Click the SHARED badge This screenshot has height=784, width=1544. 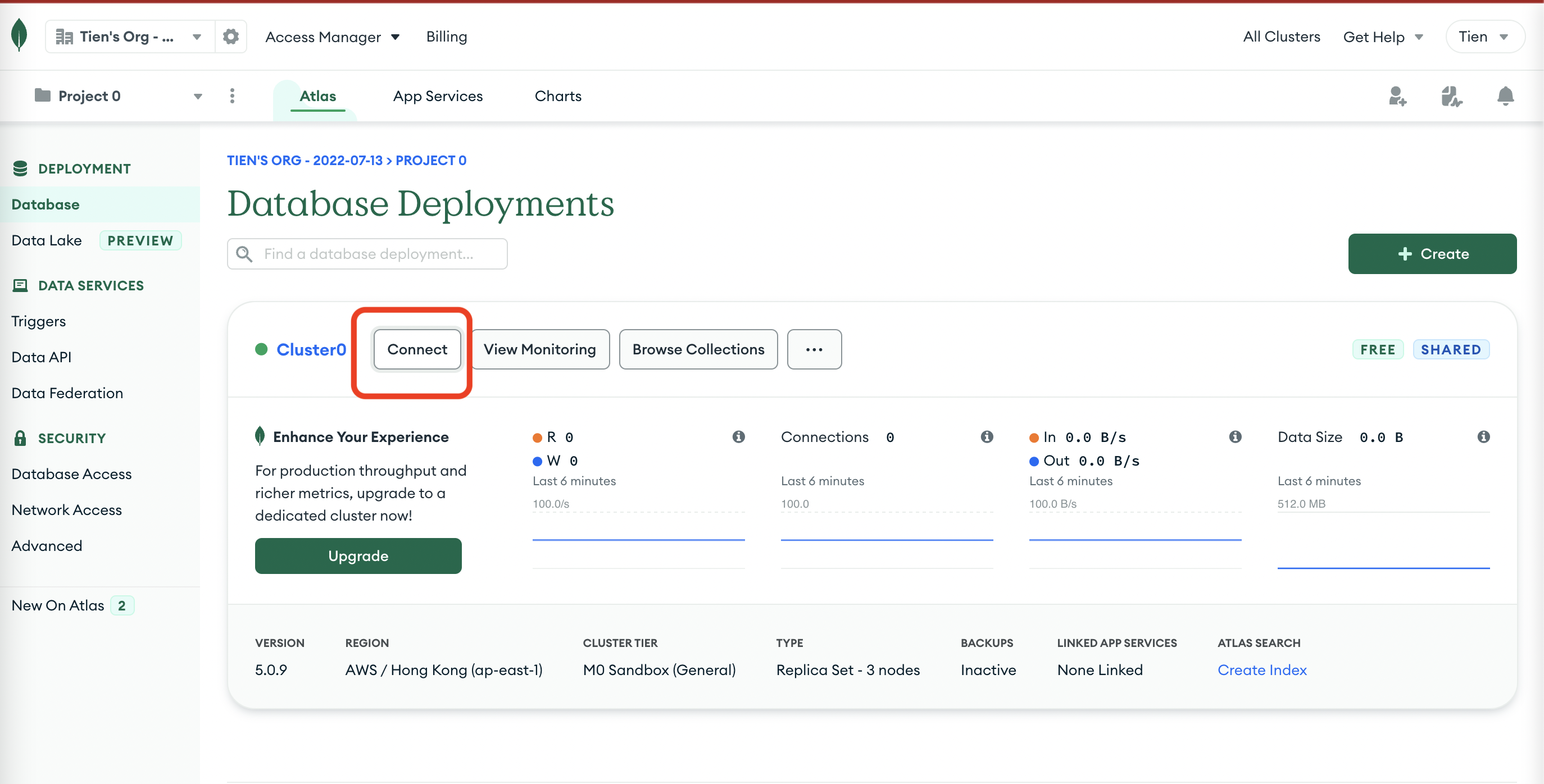click(1451, 349)
